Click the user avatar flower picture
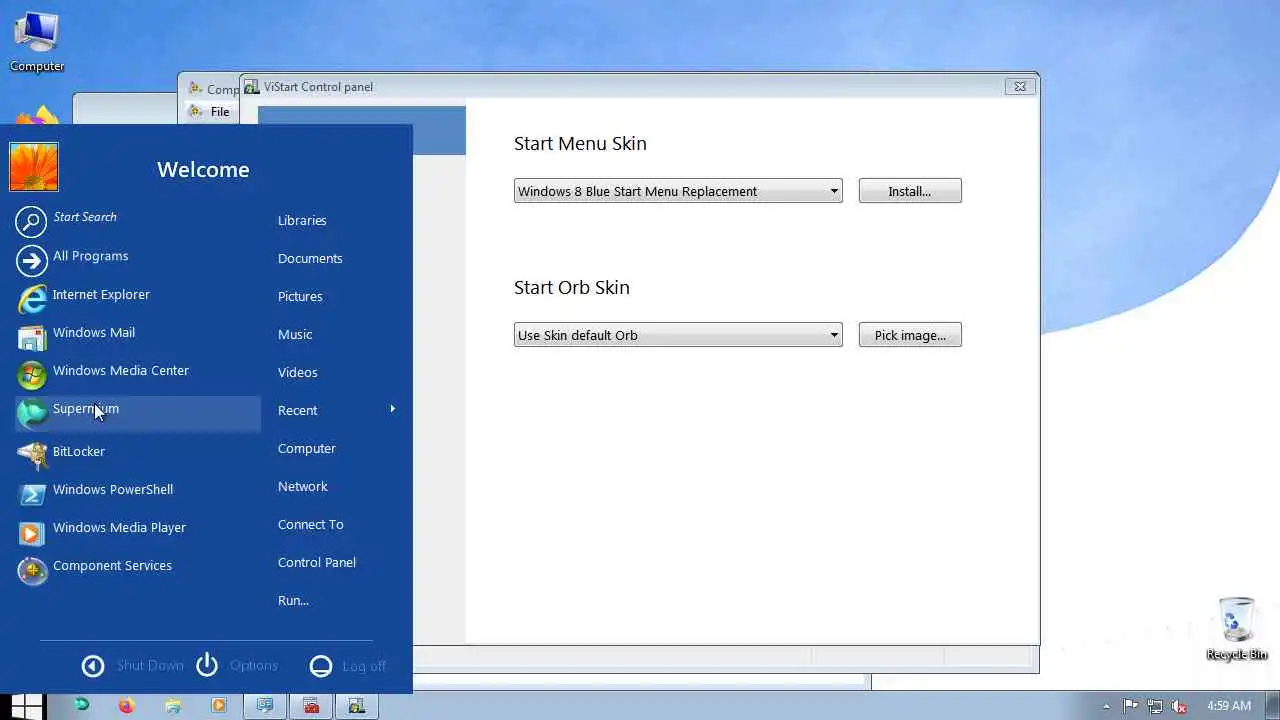Image resolution: width=1280 pixels, height=720 pixels. [x=34, y=167]
